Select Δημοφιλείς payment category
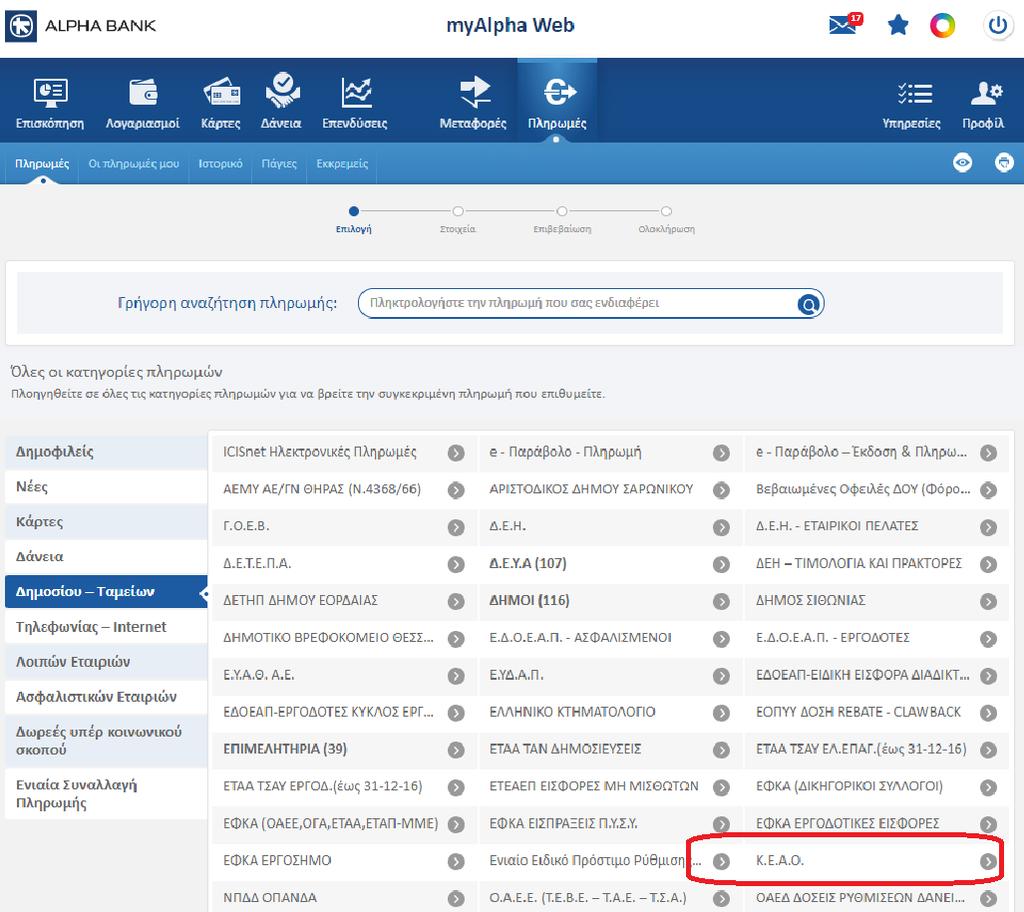Image resolution: width=1024 pixels, height=912 pixels. point(106,452)
